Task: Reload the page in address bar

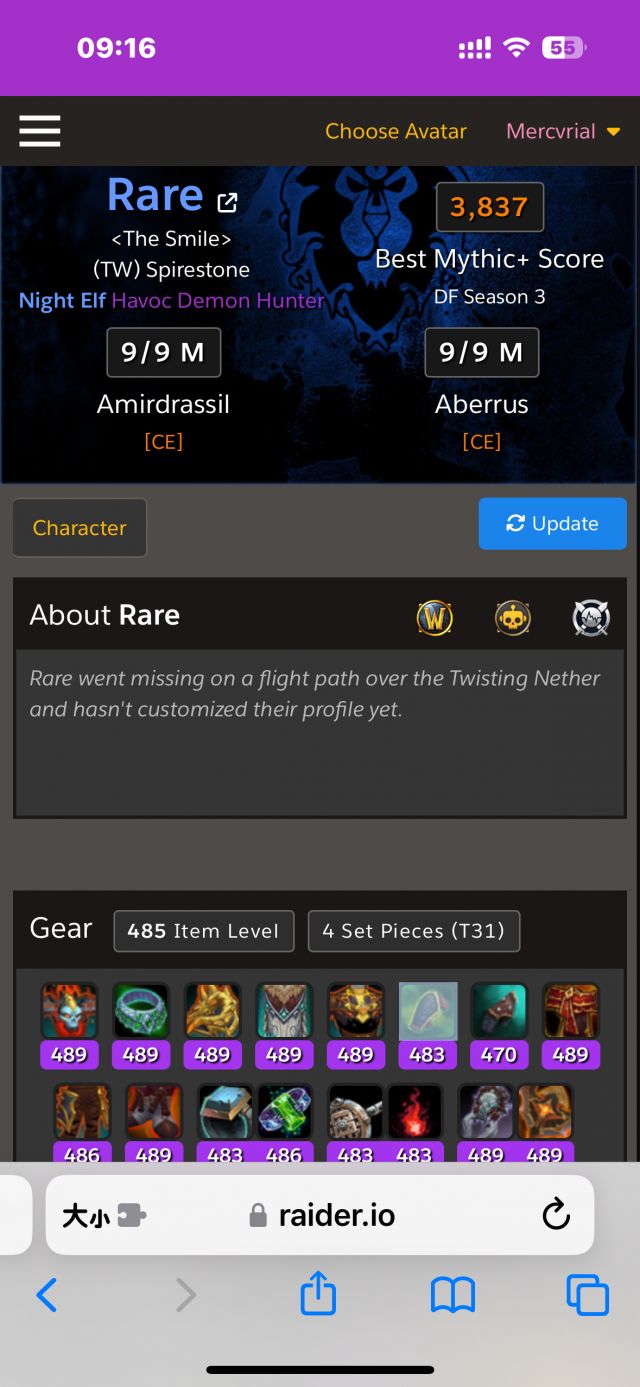Action: click(x=555, y=1215)
